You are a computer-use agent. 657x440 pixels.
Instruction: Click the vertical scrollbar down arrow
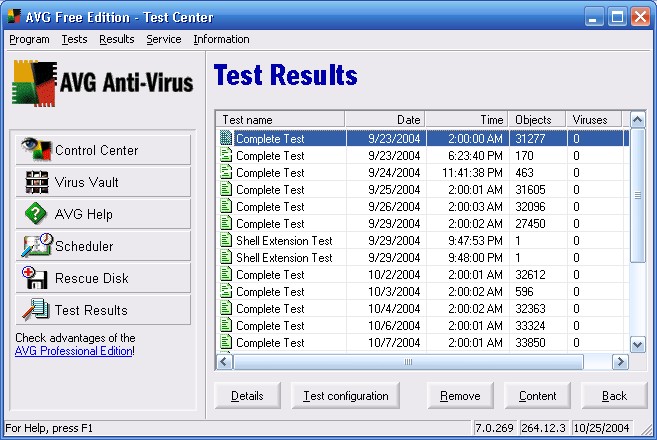pos(638,345)
